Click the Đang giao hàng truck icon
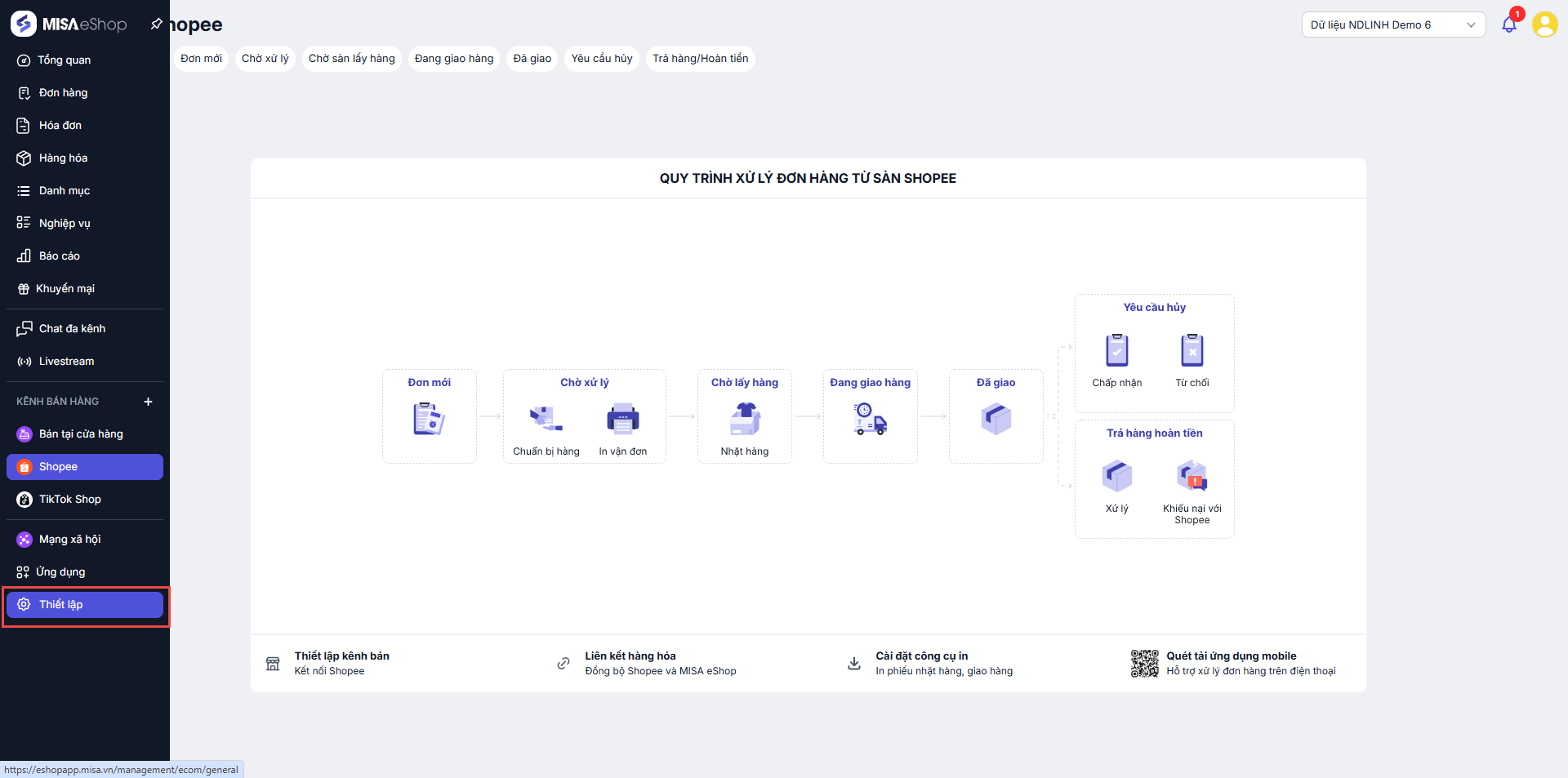Image resolution: width=1568 pixels, height=778 pixels. point(870,420)
